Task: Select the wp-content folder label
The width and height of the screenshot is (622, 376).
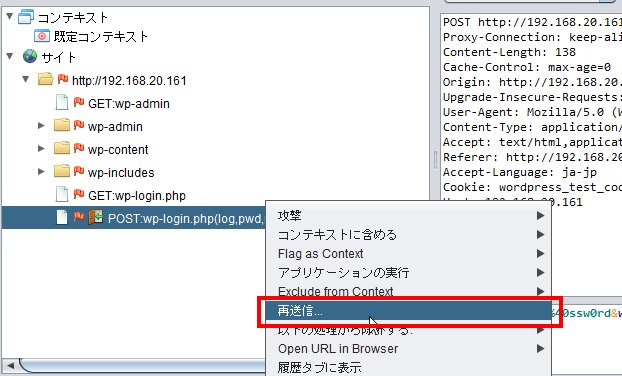Action: 118,150
